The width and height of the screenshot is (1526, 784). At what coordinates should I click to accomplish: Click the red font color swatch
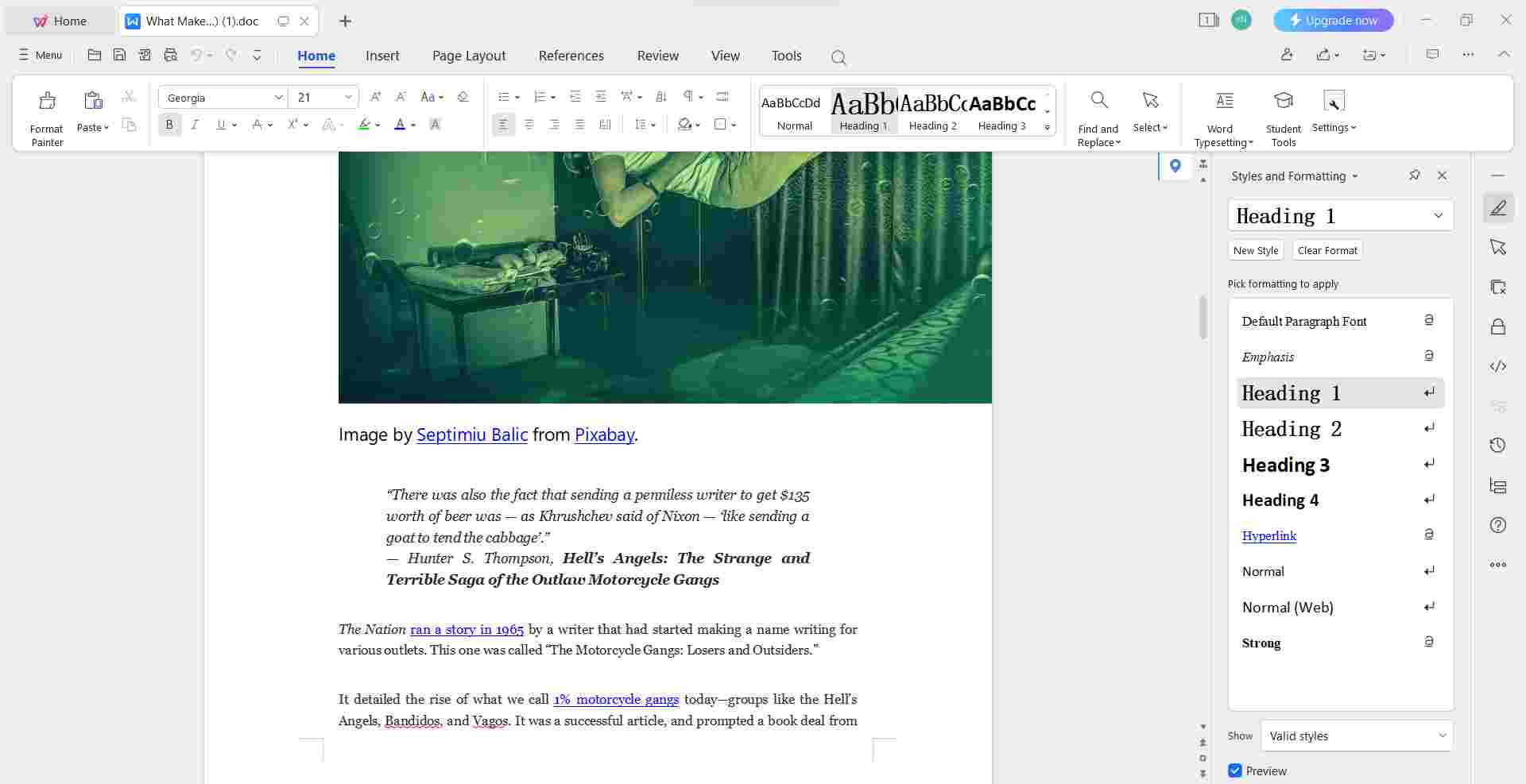(x=400, y=125)
